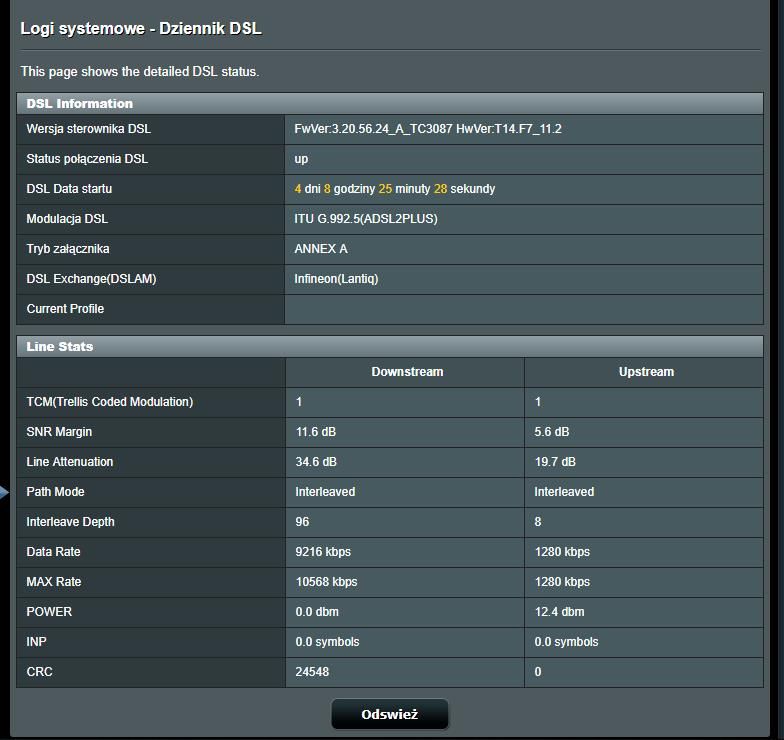Click the upstream POWER 12.4 dbm value
This screenshot has width=784, height=740.
point(559,612)
